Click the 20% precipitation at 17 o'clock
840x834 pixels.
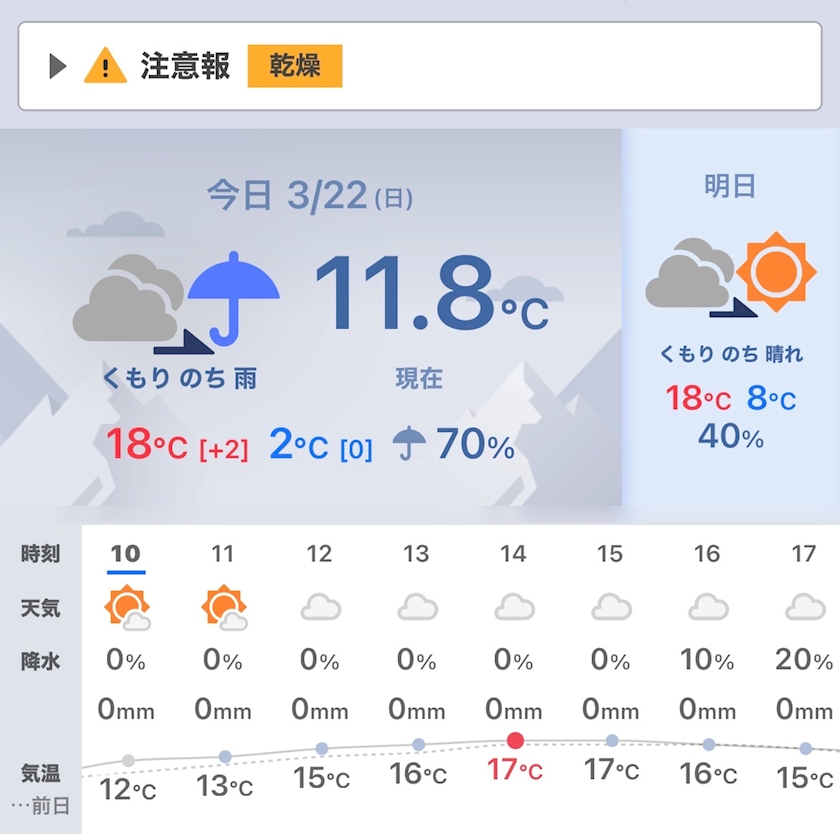point(804,660)
